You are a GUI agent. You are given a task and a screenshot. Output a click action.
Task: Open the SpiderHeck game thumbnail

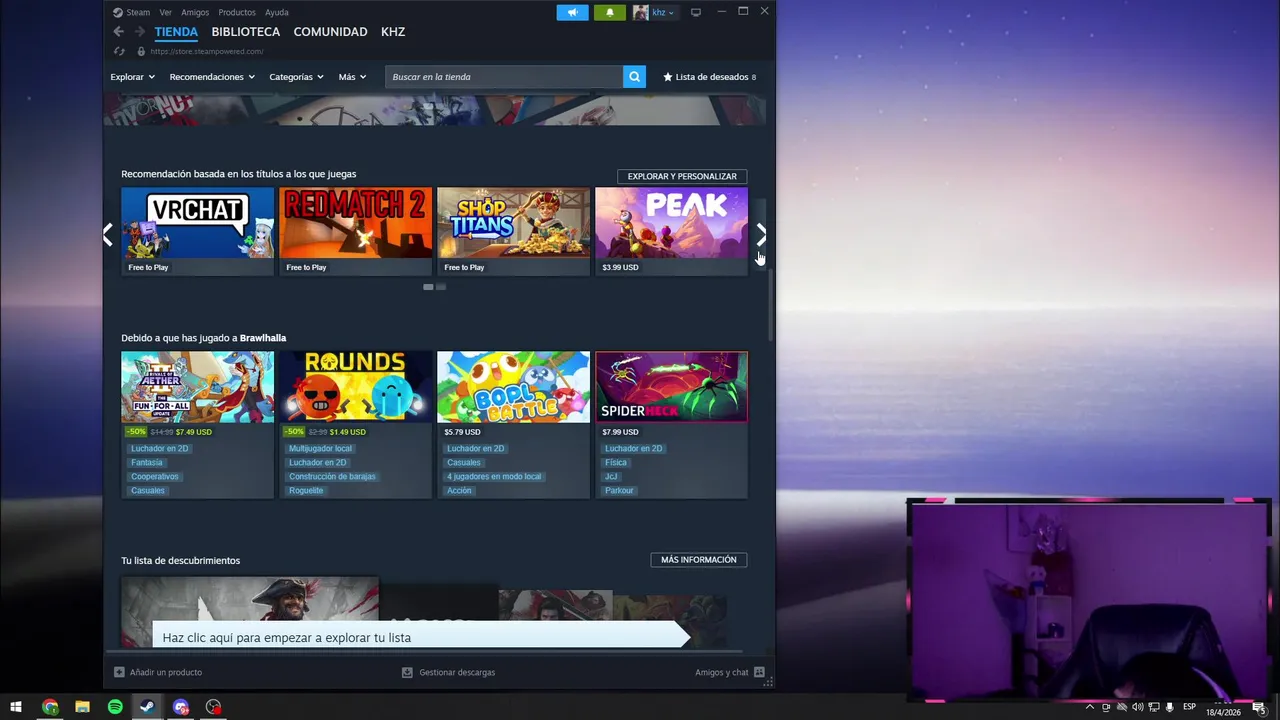[x=671, y=387]
